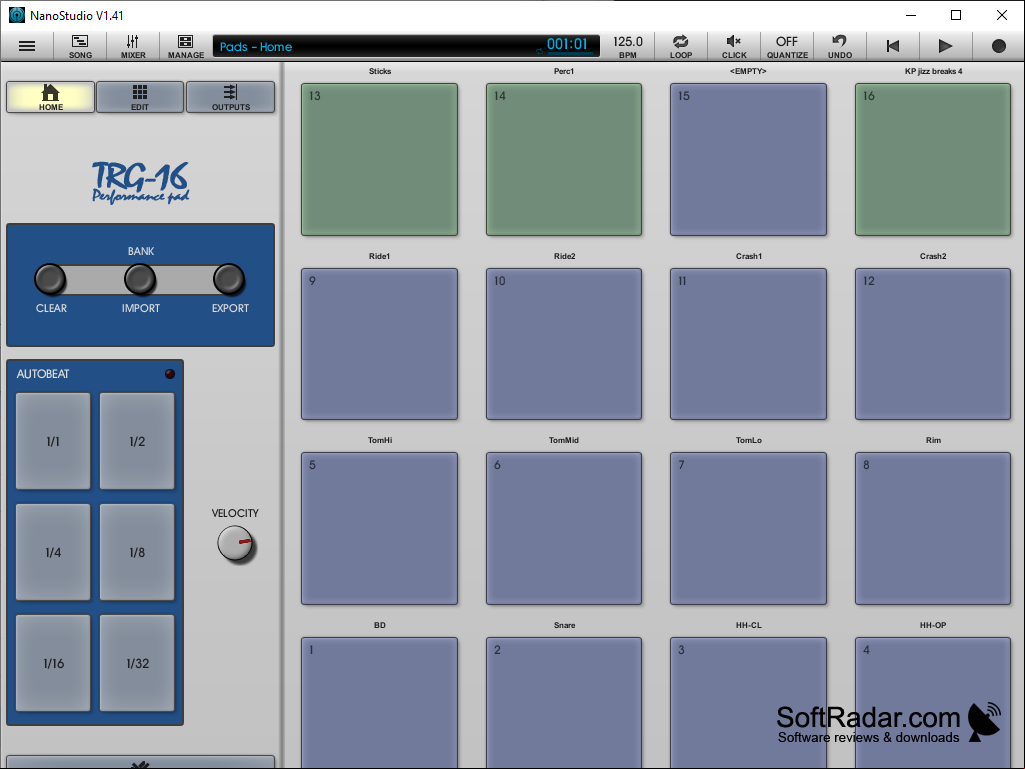Open the Song view
1025x769 pixels.
[80, 46]
